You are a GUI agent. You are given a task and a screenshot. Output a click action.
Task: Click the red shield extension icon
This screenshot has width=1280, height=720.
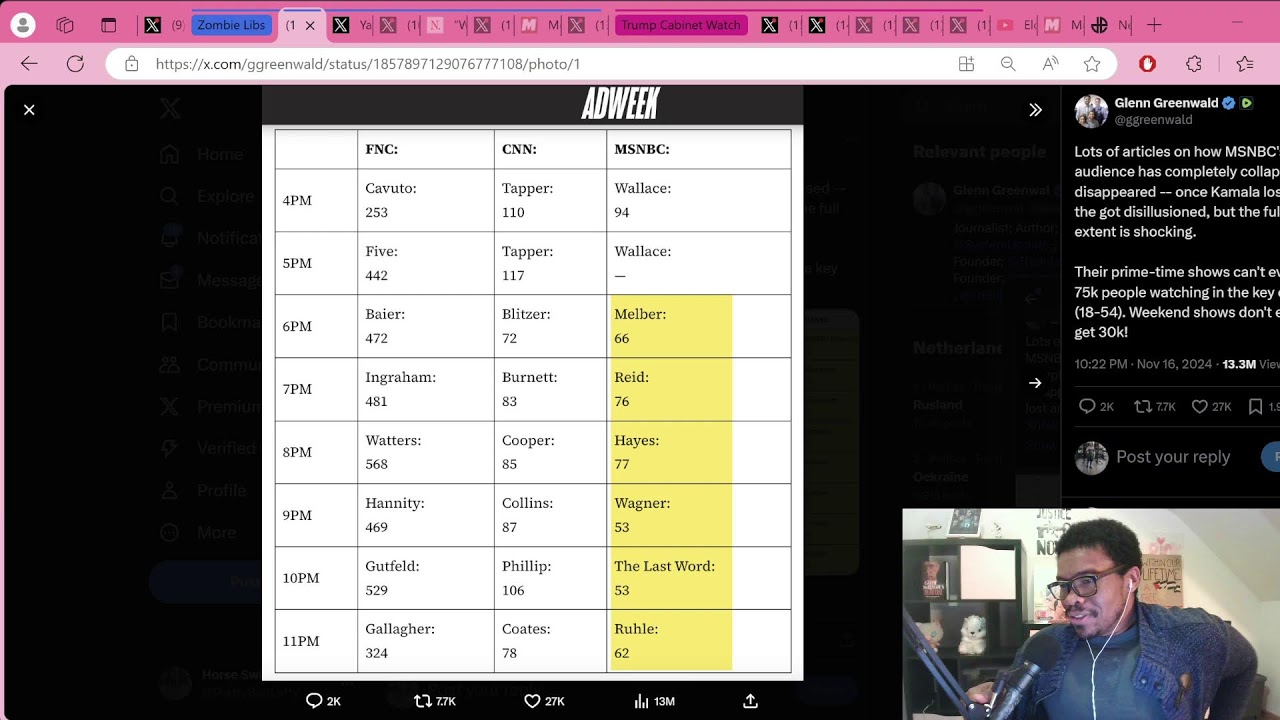tap(1147, 64)
